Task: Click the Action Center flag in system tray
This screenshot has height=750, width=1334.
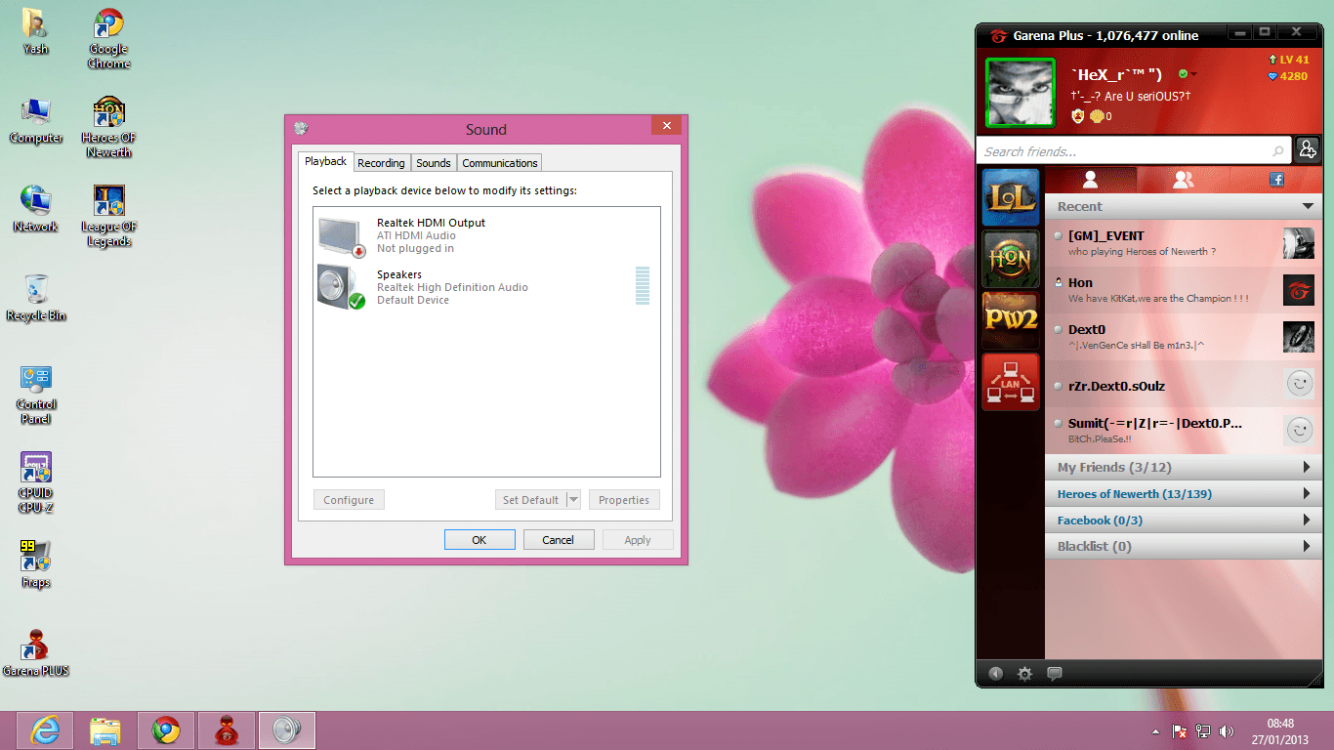Action: pyautogui.click(x=1180, y=732)
